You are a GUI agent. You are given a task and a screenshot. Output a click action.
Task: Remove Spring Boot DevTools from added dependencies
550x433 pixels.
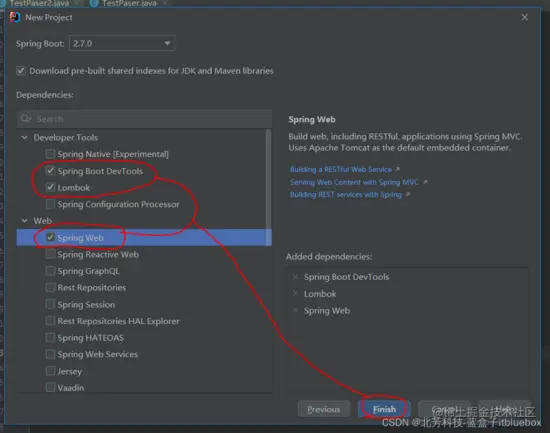pyautogui.click(x=296, y=277)
